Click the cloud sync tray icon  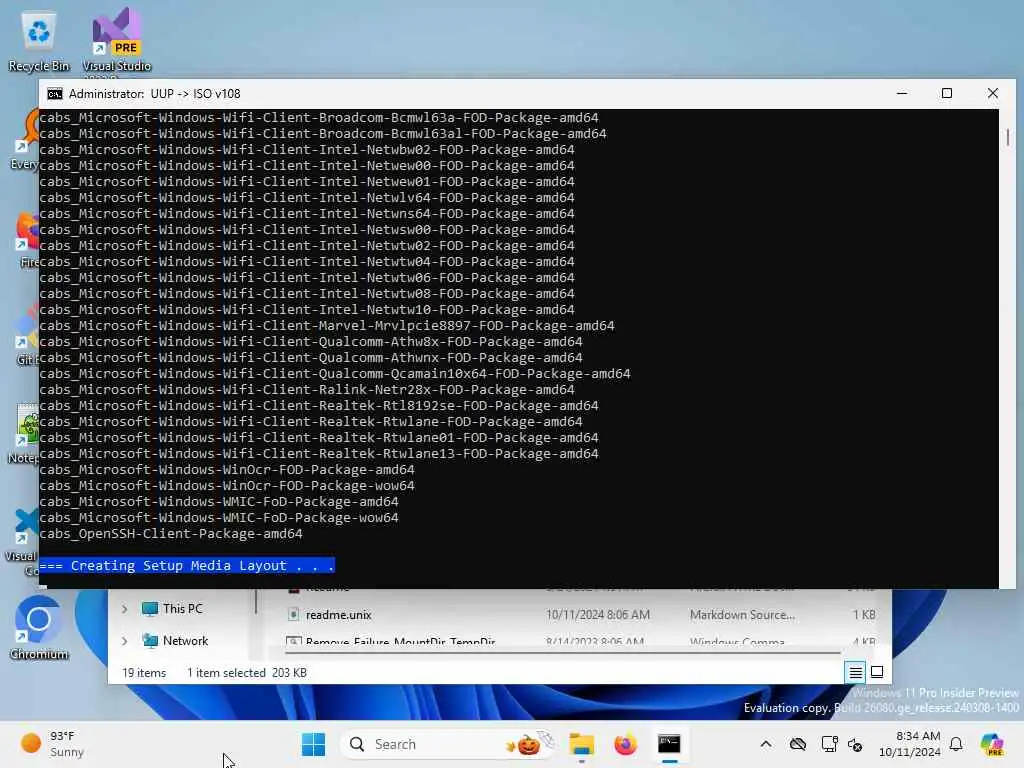click(797, 744)
